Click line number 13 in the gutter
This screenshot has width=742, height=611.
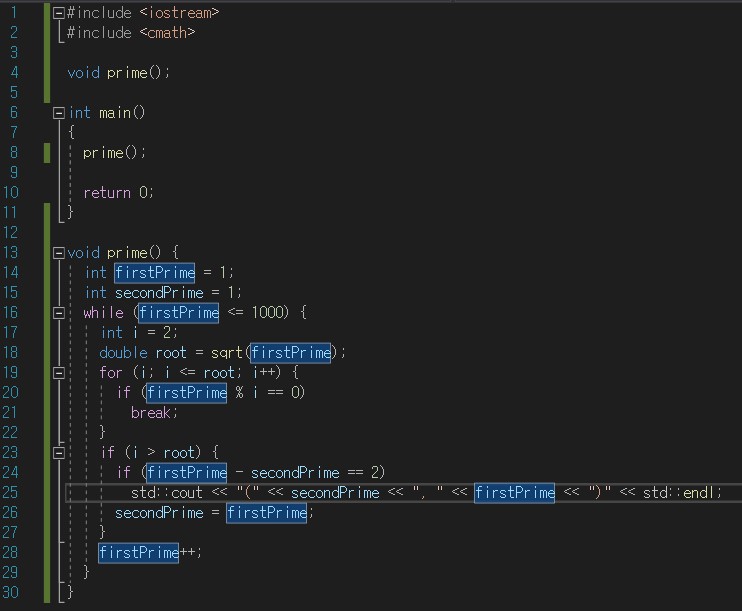[10, 252]
